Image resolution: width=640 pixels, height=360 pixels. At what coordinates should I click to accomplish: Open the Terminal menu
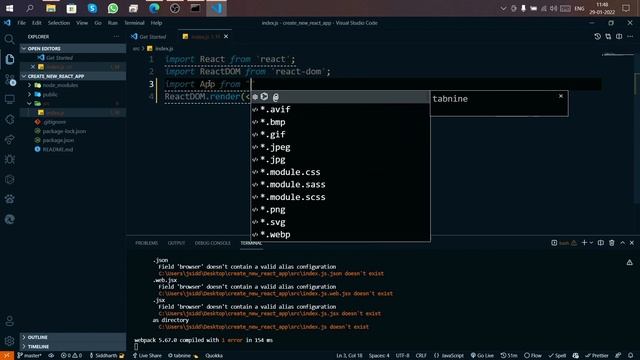coord(134,23)
